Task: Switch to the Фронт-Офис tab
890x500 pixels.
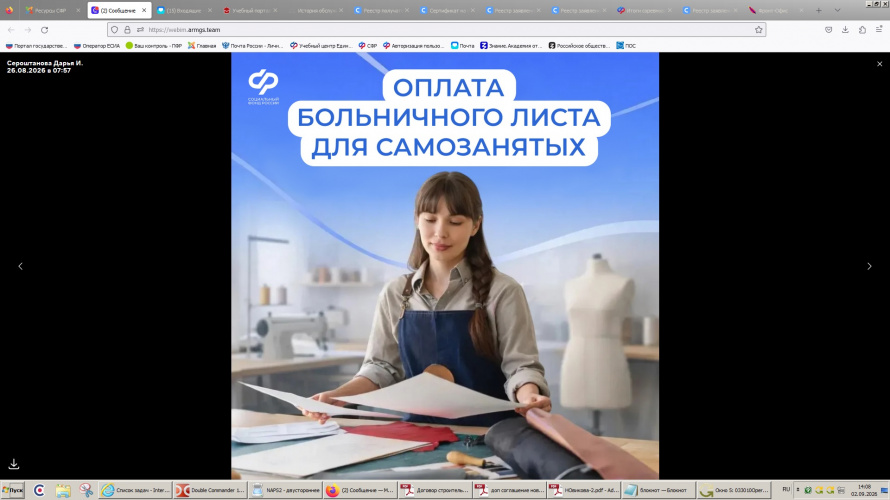Action: tap(776, 10)
